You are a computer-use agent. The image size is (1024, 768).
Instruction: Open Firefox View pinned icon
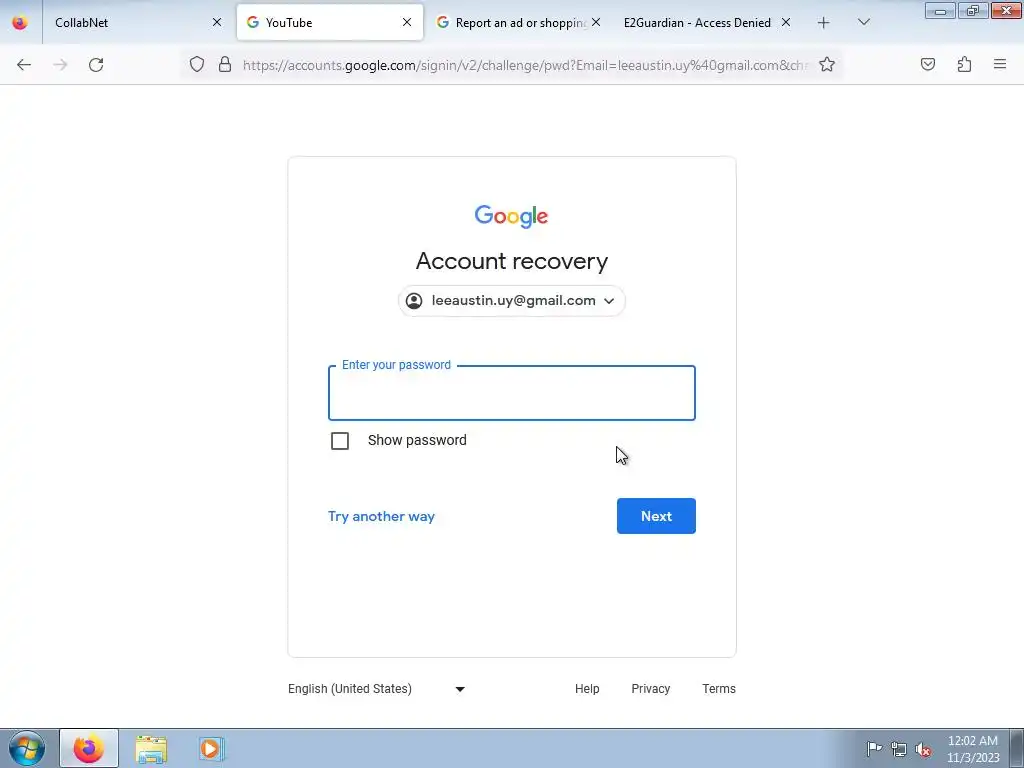(20, 22)
